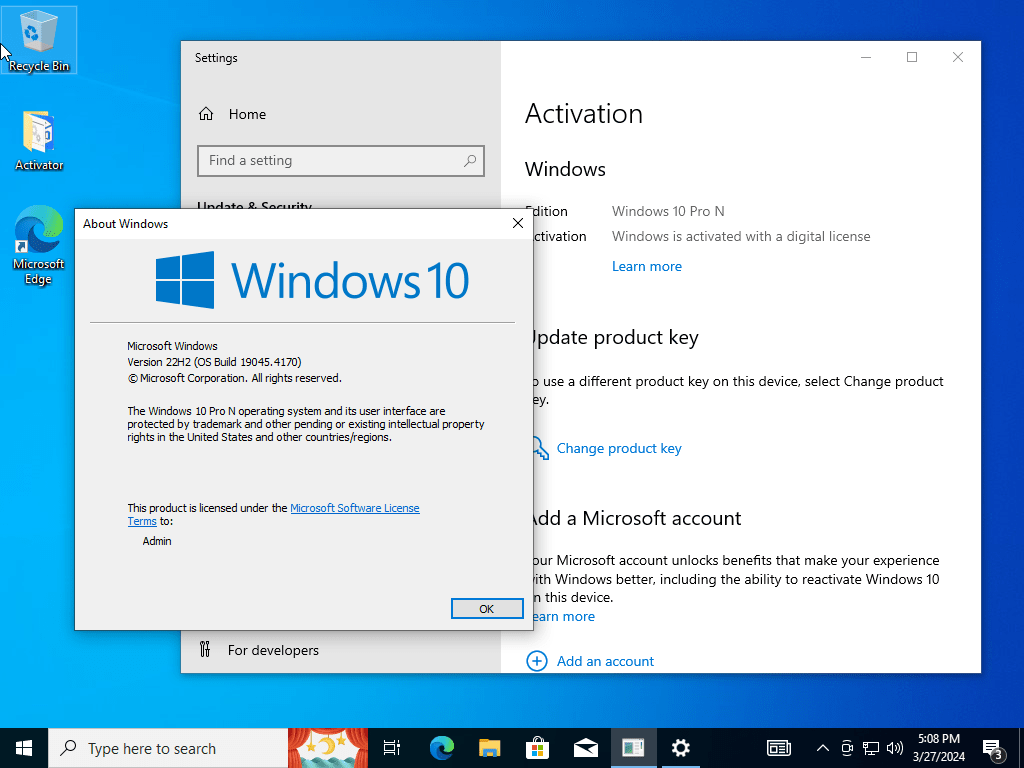The width and height of the screenshot is (1024, 768).
Task: Switch to the About Windows taskbar button
Action: [633, 748]
